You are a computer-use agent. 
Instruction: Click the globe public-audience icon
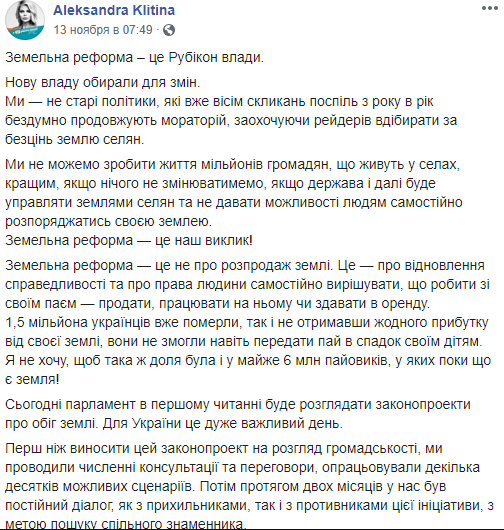click(169, 30)
